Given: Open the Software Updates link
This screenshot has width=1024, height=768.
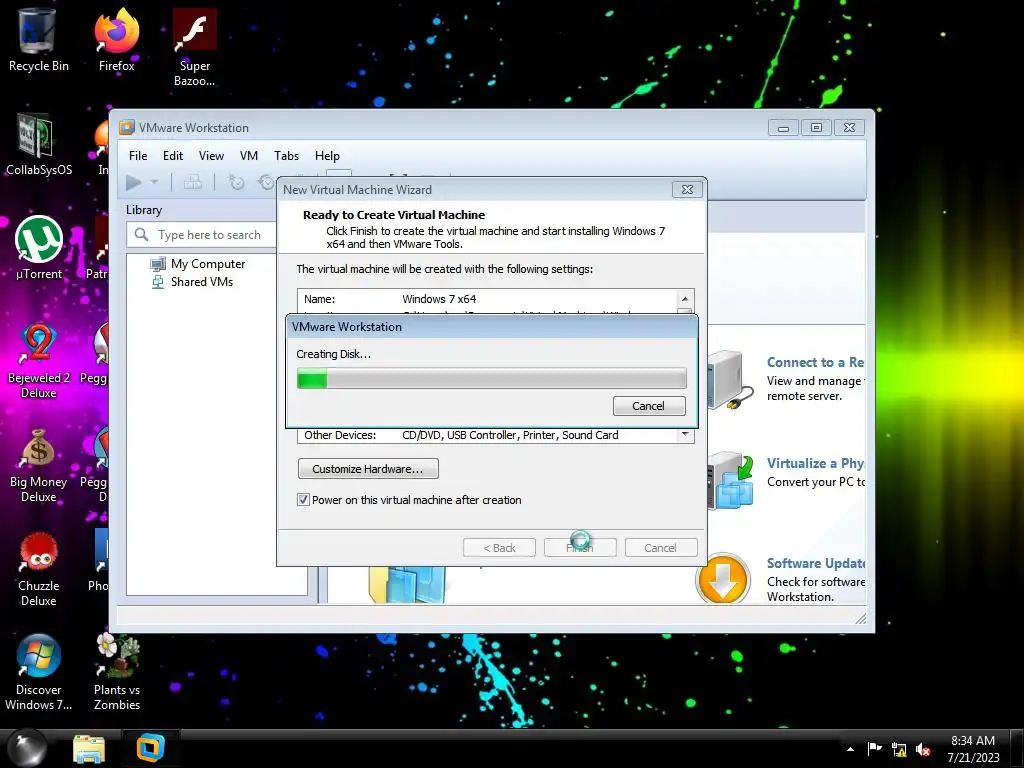Looking at the screenshot, I should pyautogui.click(x=816, y=563).
